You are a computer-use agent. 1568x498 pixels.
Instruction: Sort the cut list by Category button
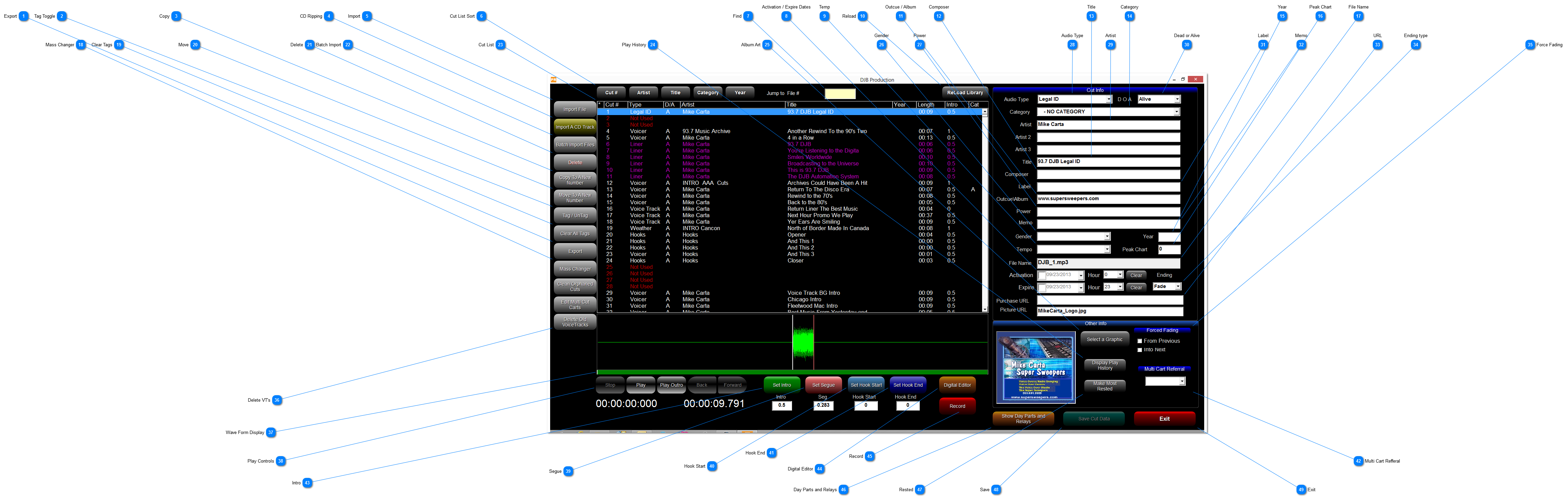[708, 93]
